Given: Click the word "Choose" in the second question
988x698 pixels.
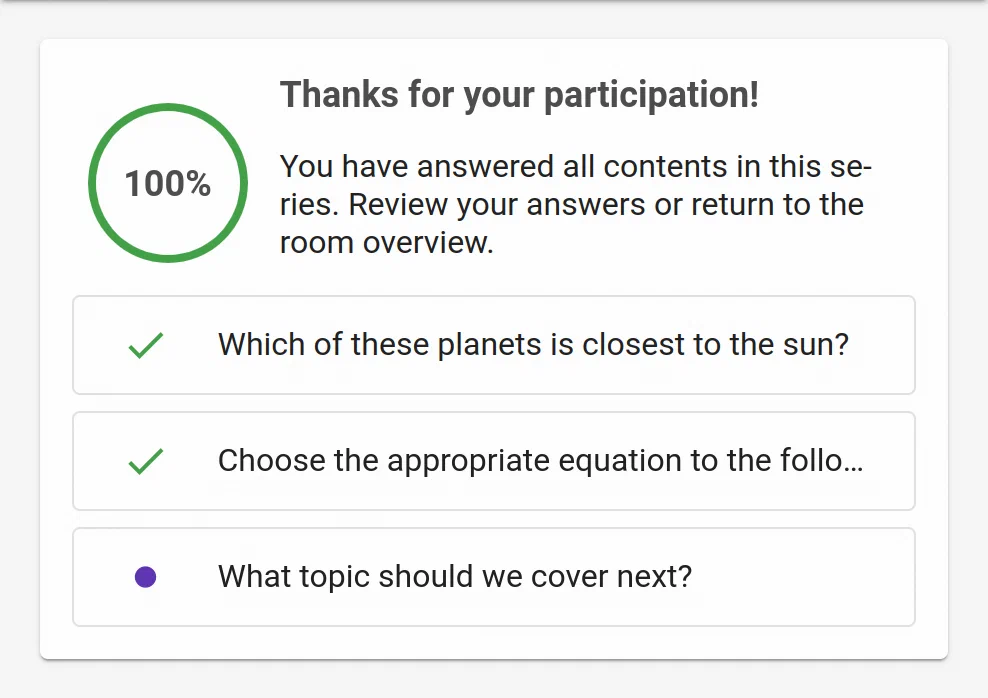Looking at the screenshot, I should click(x=264, y=461).
